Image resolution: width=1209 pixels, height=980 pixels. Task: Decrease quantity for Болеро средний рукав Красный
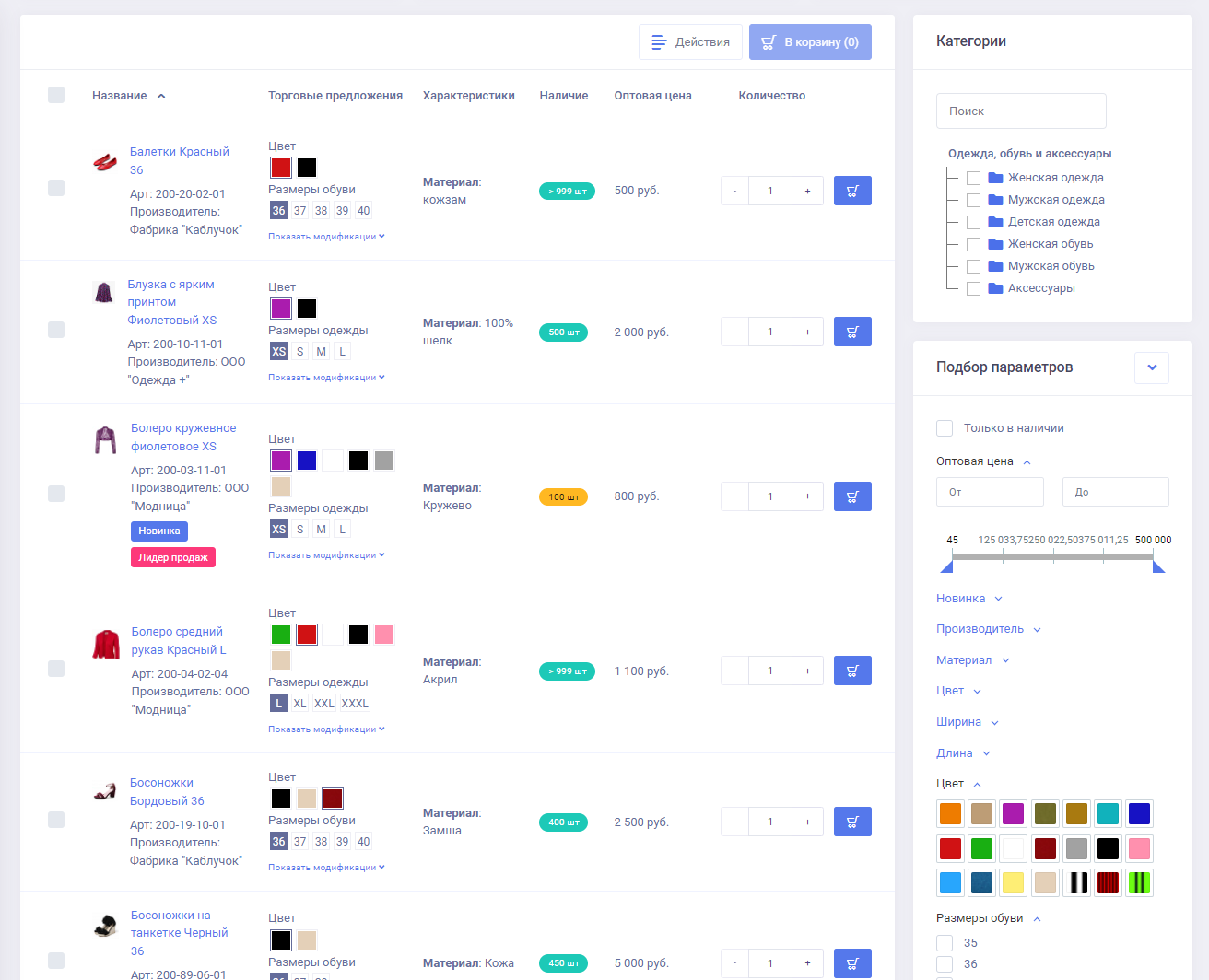click(734, 671)
